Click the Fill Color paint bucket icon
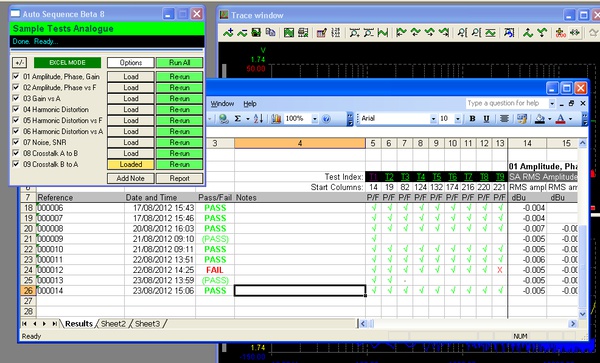 point(540,119)
